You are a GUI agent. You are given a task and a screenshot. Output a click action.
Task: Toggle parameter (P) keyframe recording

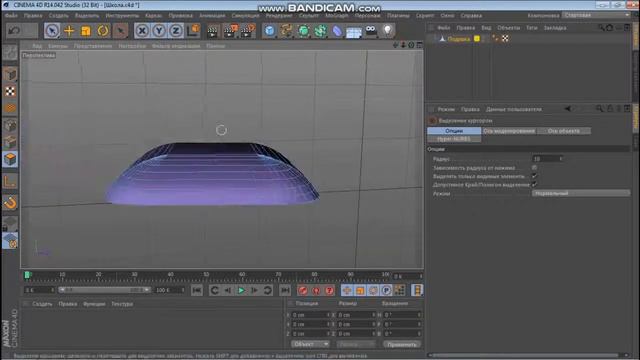click(x=386, y=290)
